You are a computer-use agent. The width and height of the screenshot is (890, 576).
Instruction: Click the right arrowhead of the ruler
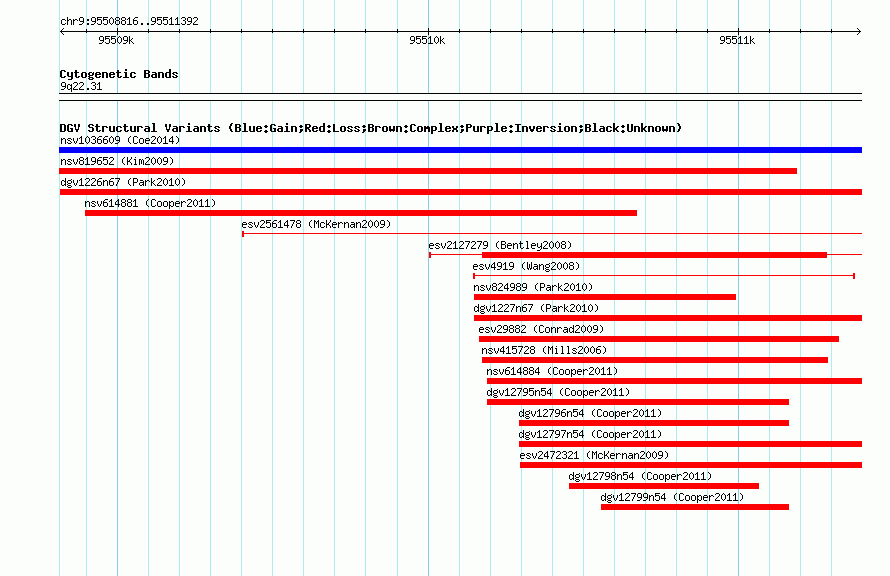coord(859,31)
